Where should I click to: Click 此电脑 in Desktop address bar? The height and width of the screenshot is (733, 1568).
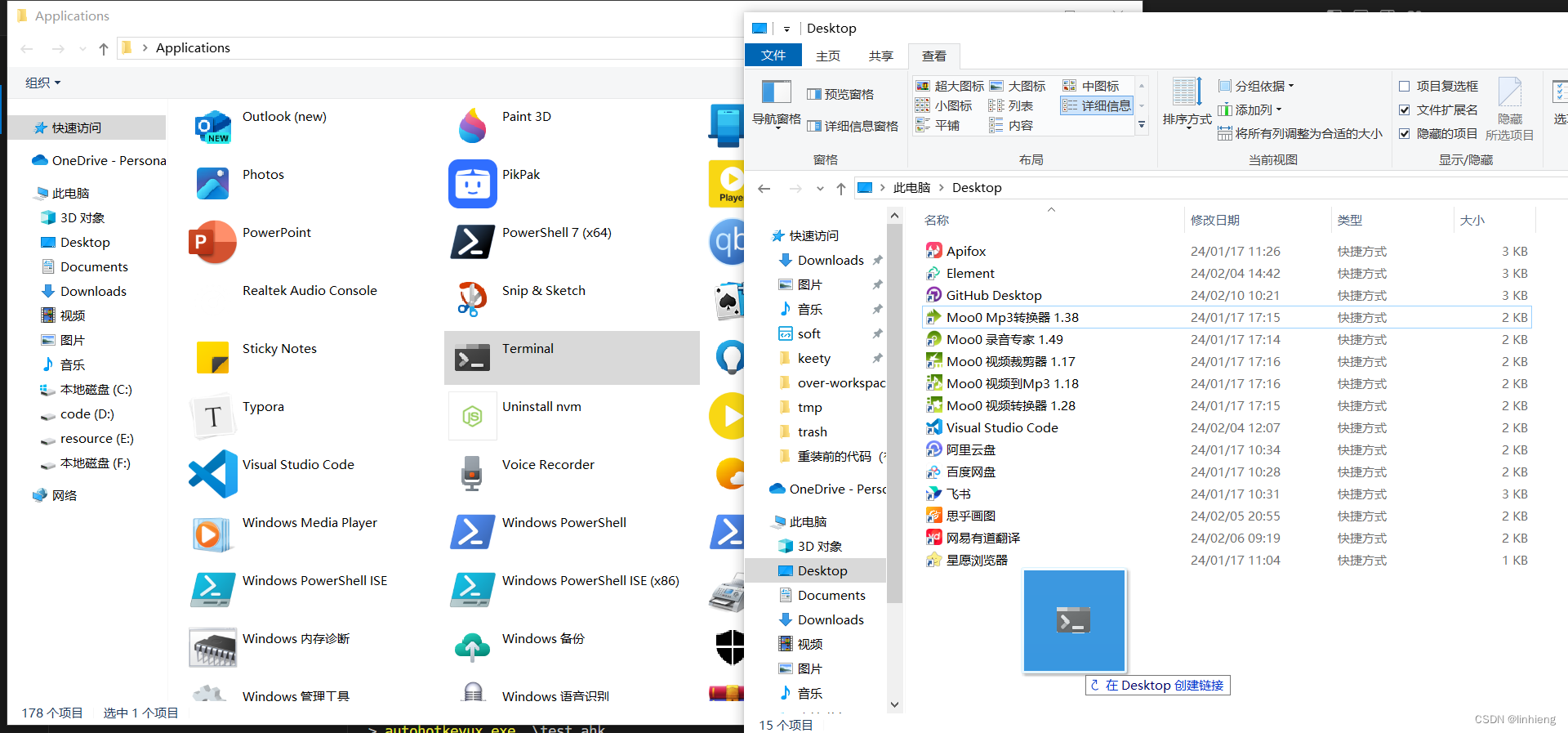(x=911, y=188)
